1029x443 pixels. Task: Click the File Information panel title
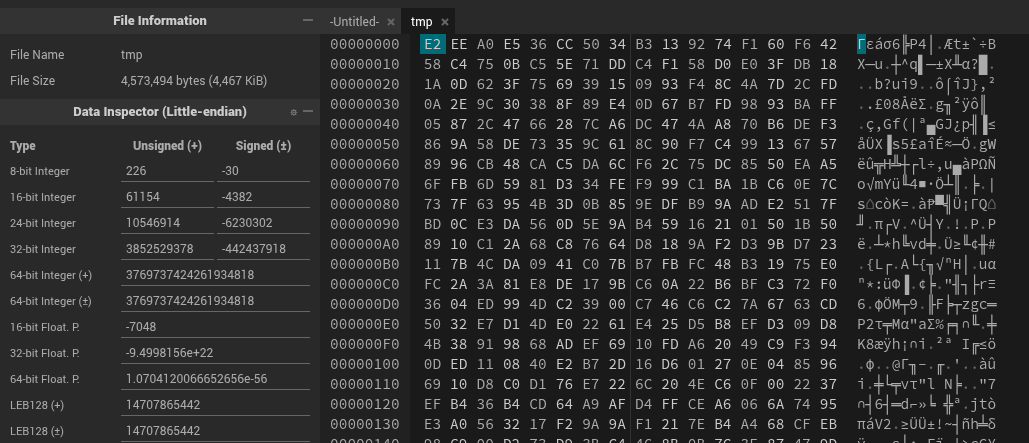[x=160, y=21]
